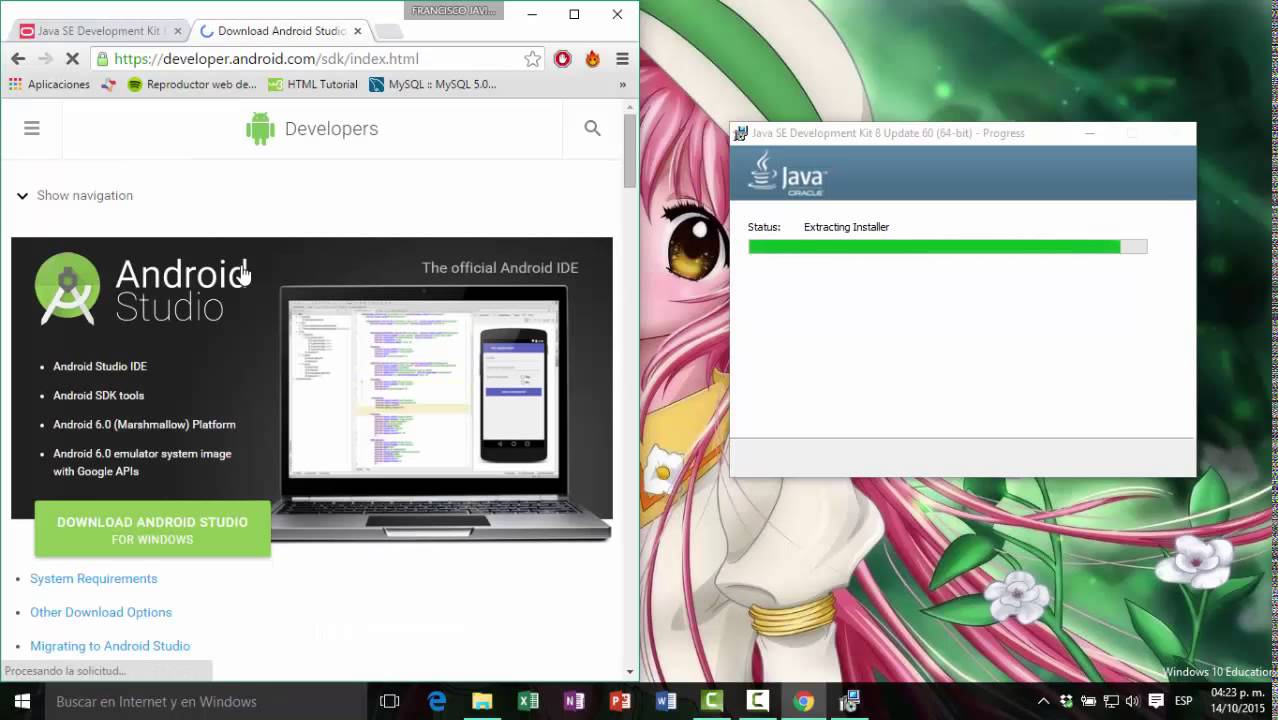Open the clock showing 04:23 p. m.
Screen dimensions: 1278x720
point(1238,701)
